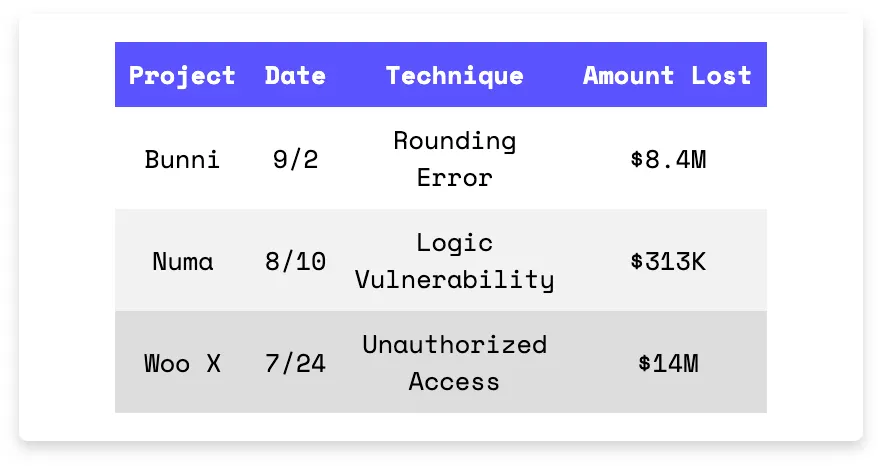Click the word Error in Bunni row
Viewport: 878px width, 466px height.
(x=455, y=178)
